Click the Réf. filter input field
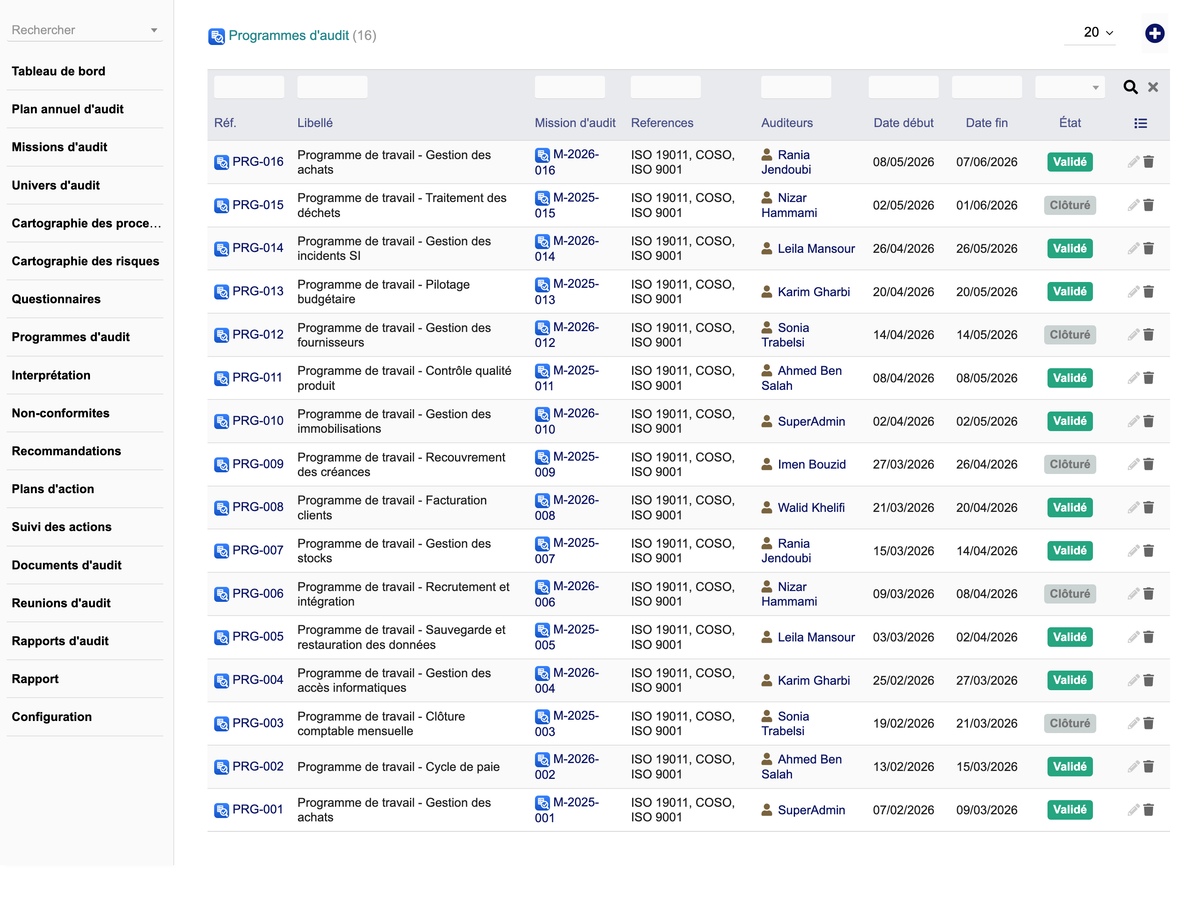1200x898 pixels. (249, 87)
